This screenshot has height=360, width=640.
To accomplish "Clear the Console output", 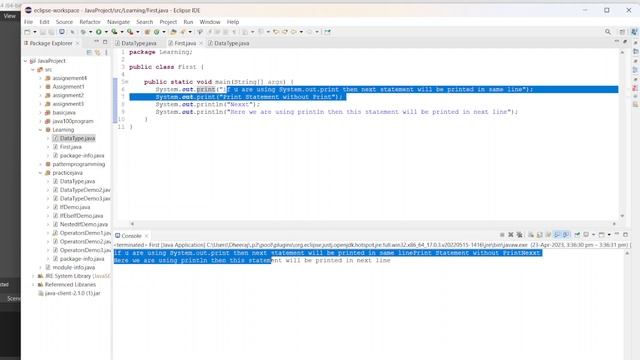I will click(531, 235).
